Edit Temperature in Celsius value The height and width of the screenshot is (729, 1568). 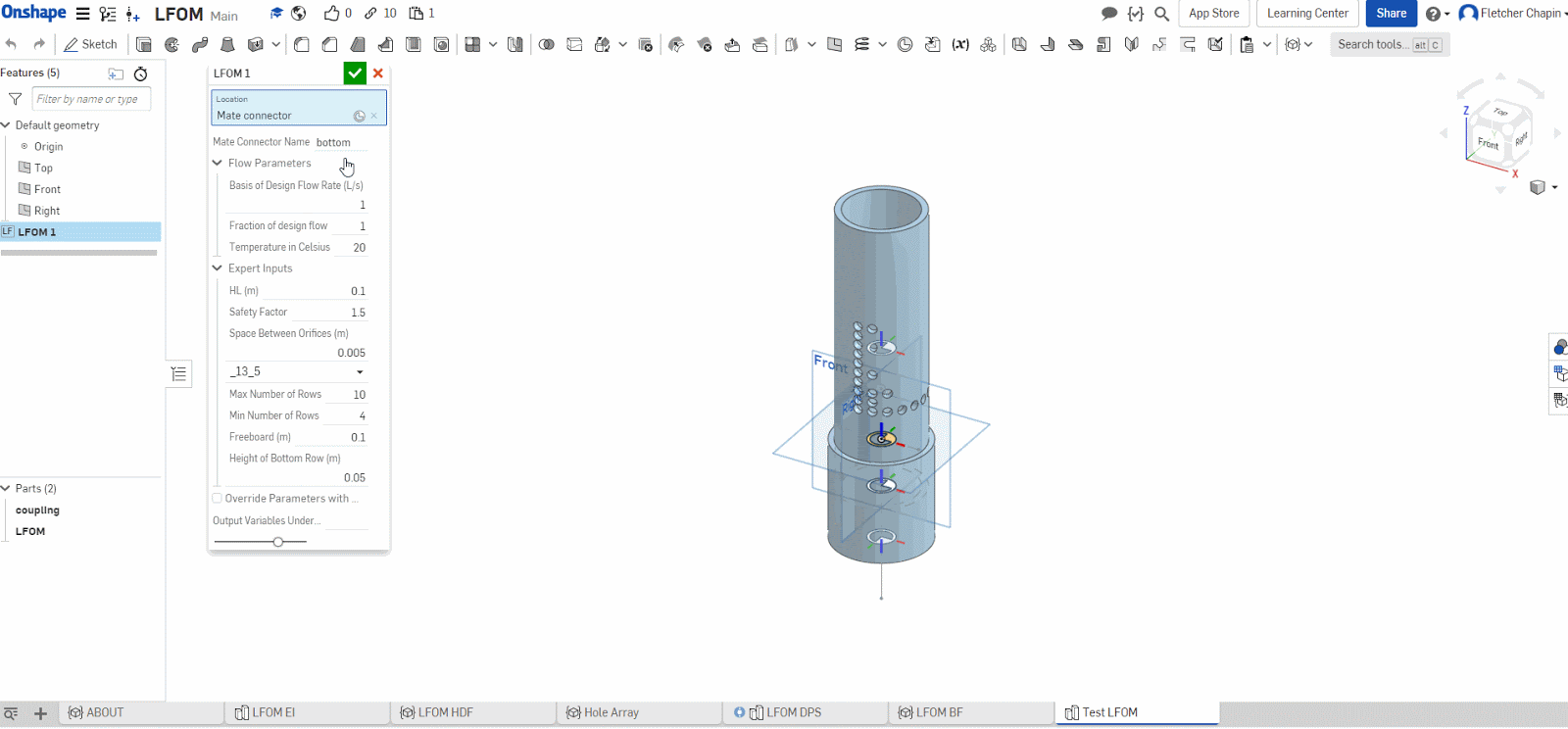[x=352, y=248]
